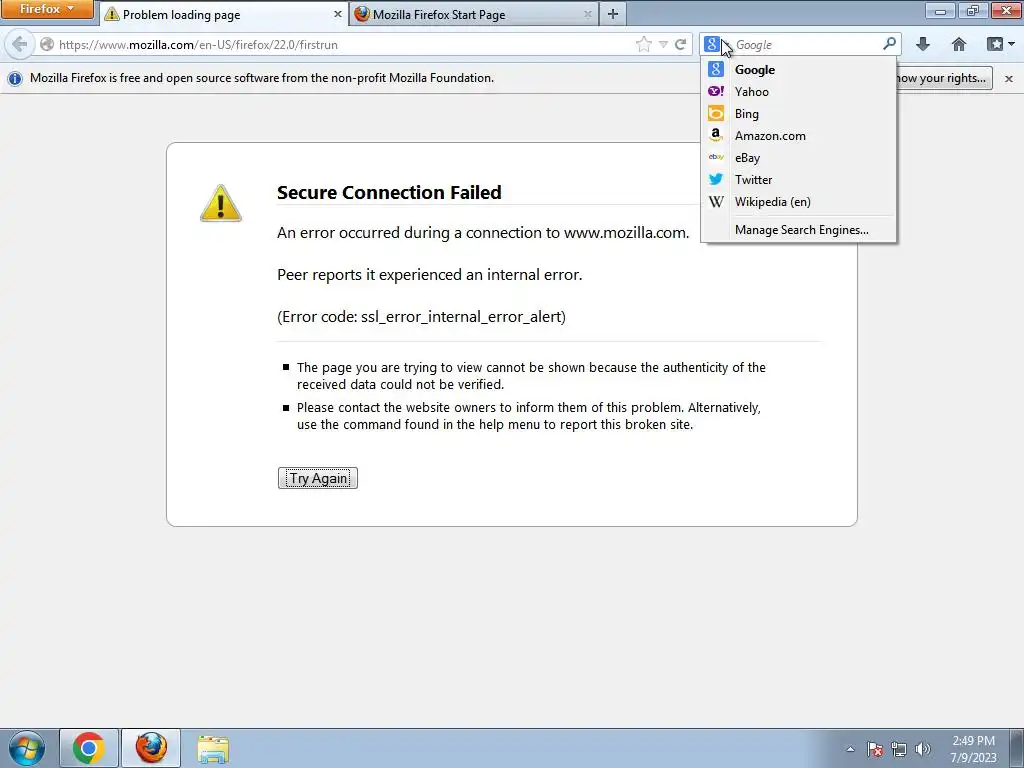The width and height of the screenshot is (1024, 768).
Task: Click the eBay logo icon
Action: click(x=716, y=157)
